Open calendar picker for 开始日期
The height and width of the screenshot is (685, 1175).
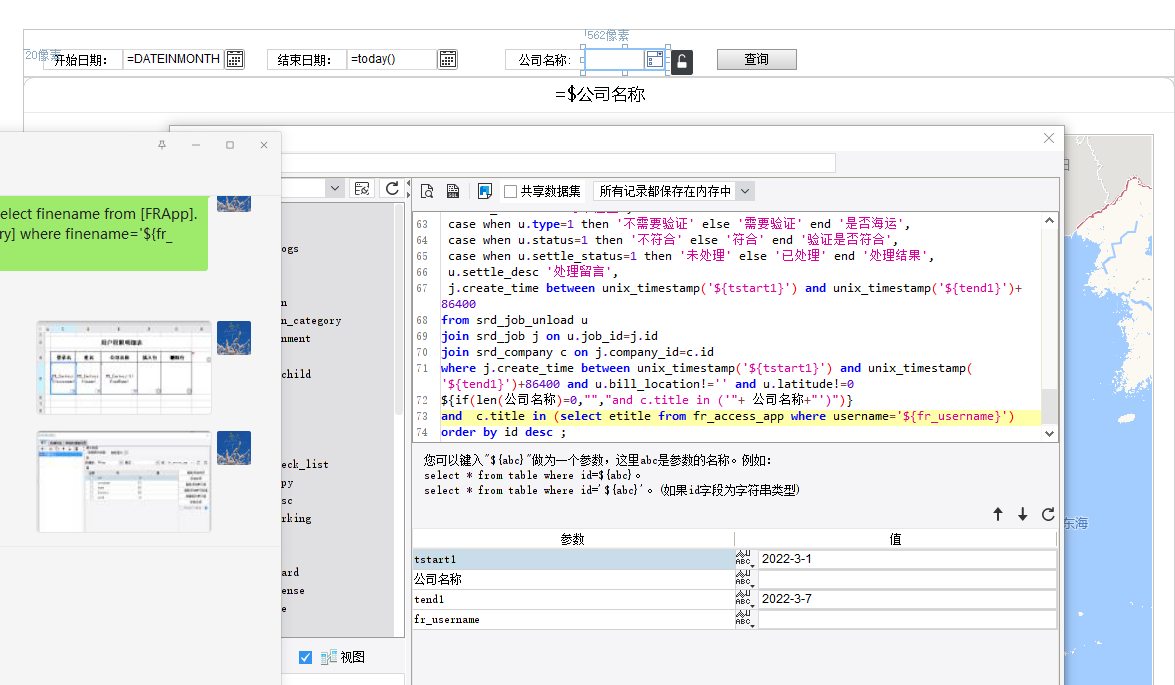[234, 59]
